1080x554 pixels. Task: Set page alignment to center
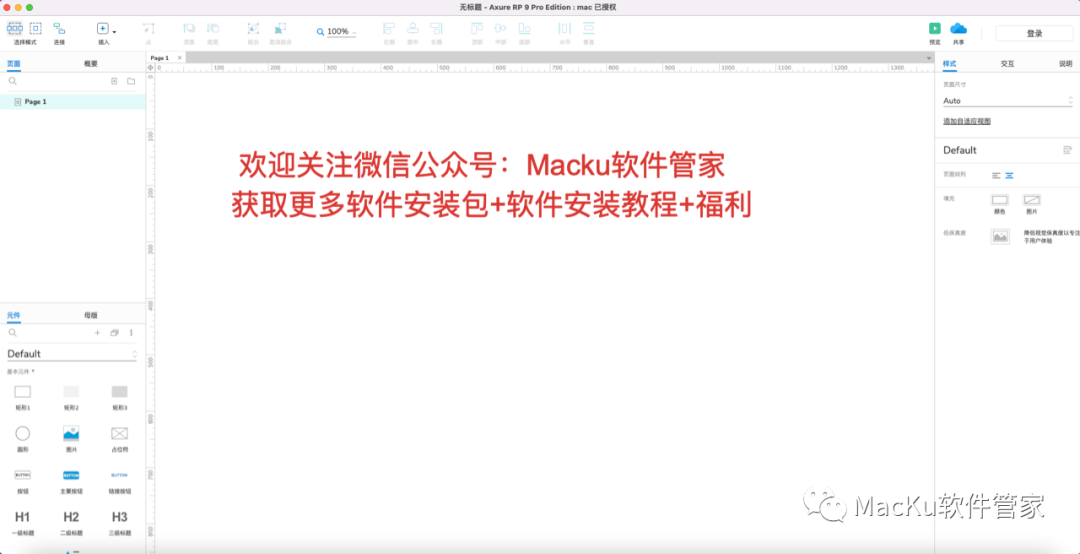click(x=1009, y=175)
